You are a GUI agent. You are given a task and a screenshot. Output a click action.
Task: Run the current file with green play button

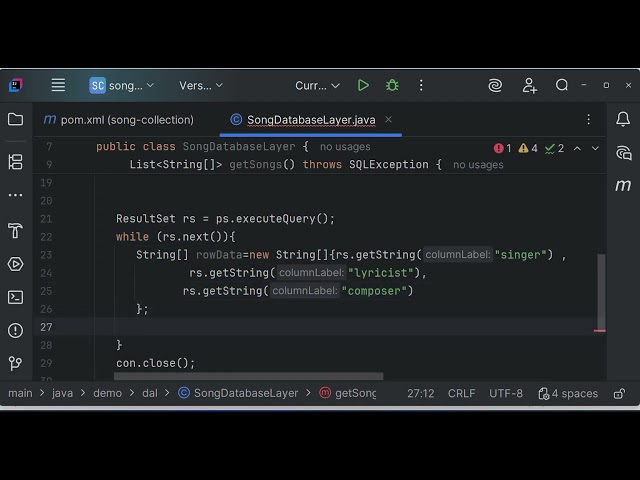coord(363,86)
